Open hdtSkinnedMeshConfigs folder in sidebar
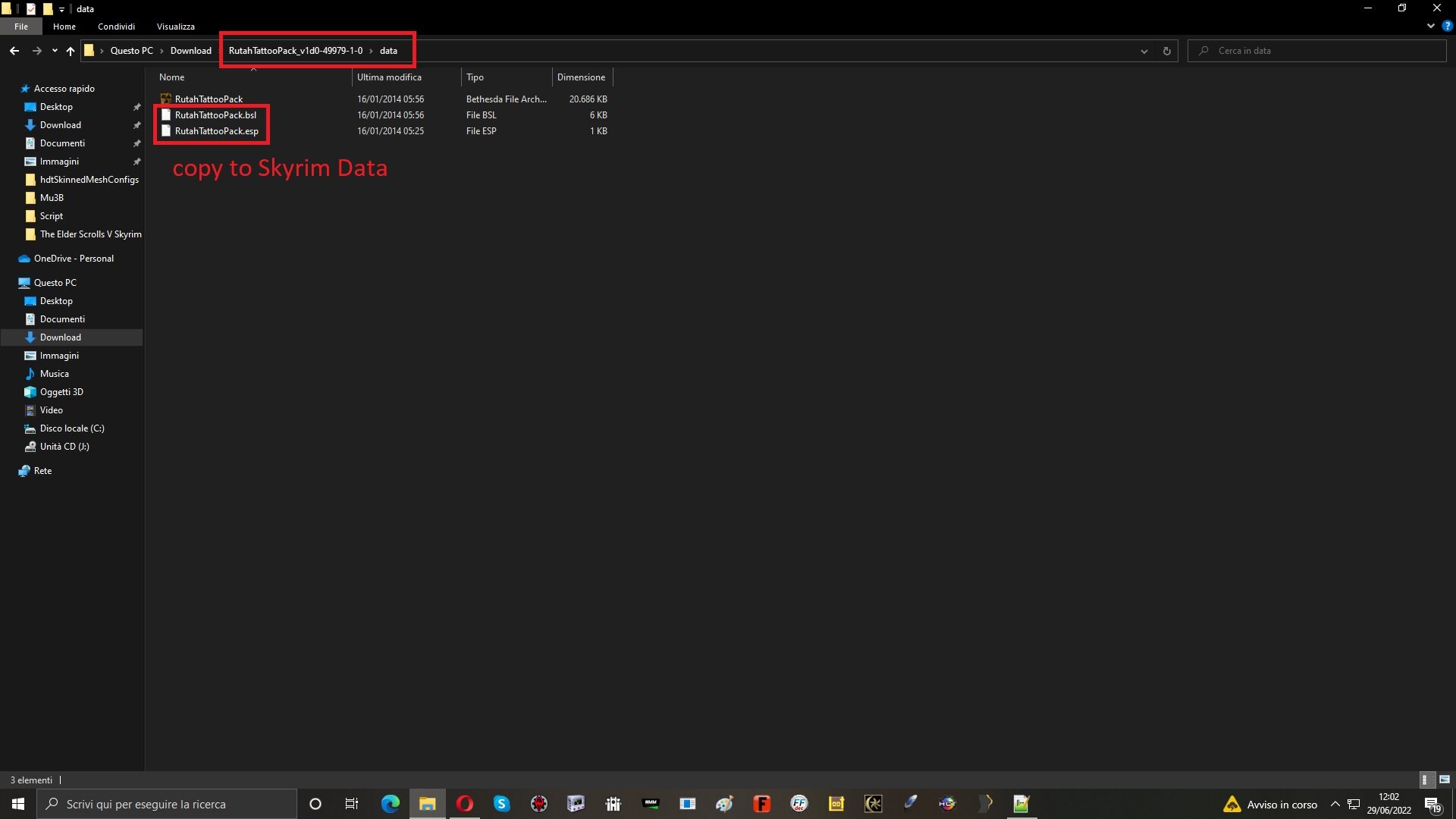This screenshot has height=819, width=1456. coord(89,180)
